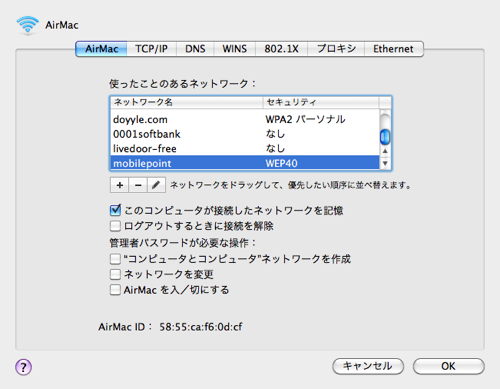Select the AirMac tab
500x389 pixels.
(x=101, y=49)
